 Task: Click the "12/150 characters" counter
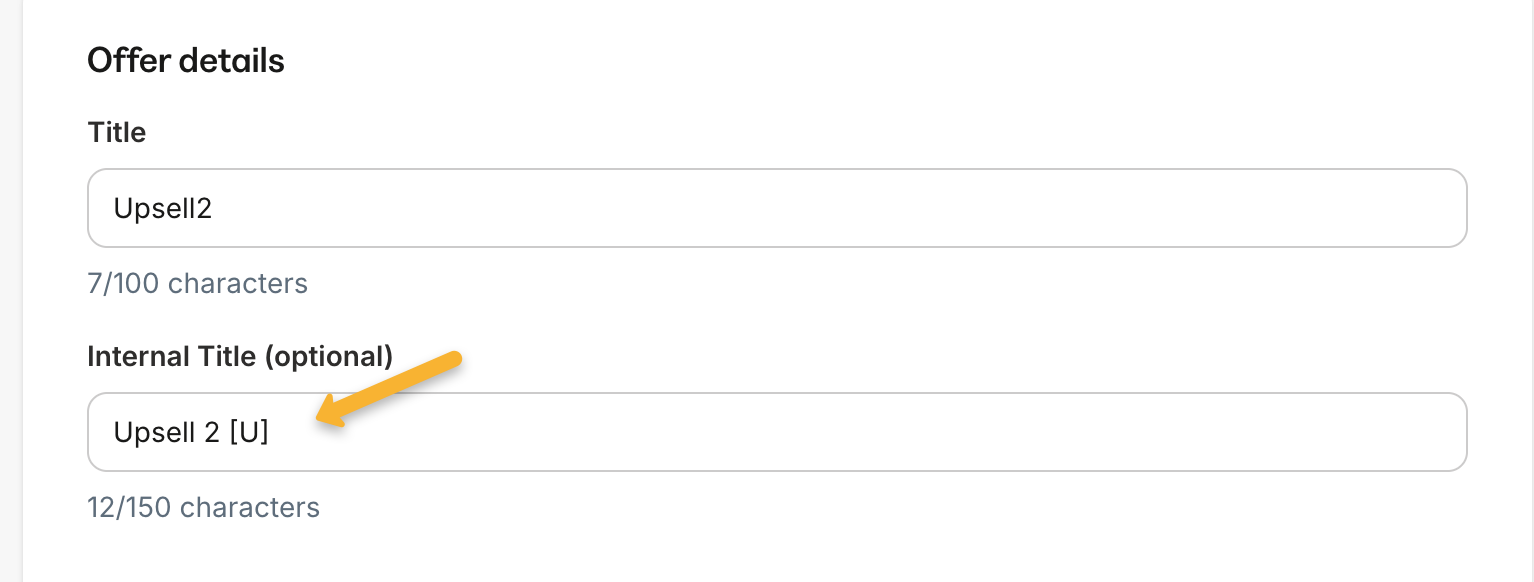coord(203,507)
